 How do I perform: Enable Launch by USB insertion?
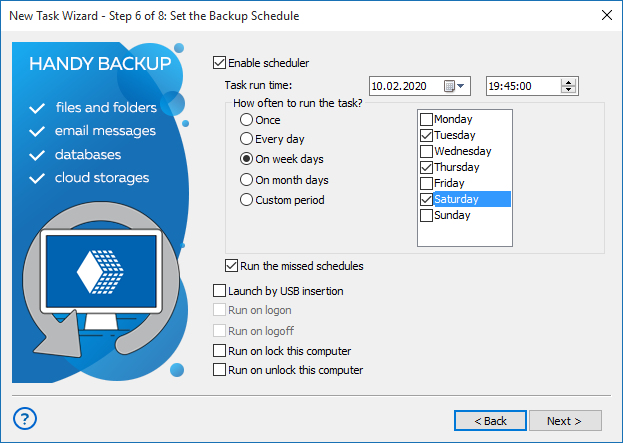(219, 291)
